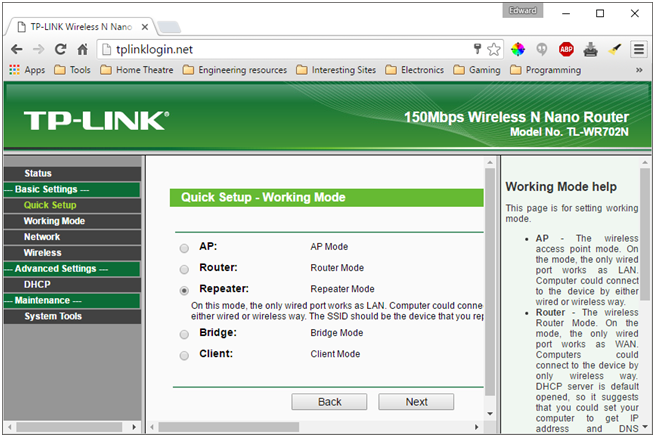Open the Chrome hamburger menu

pos(639,49)
